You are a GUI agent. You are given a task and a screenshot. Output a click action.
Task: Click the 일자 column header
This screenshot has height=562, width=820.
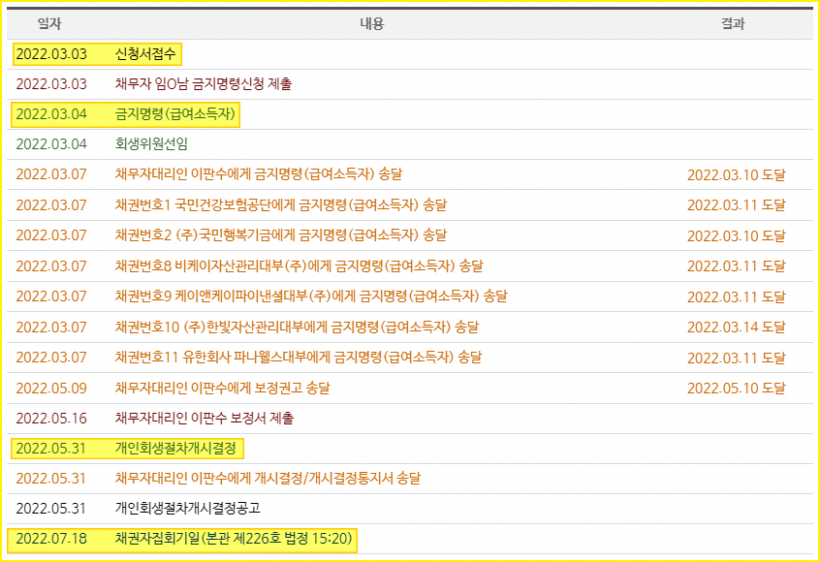click(x=49, y=24)
